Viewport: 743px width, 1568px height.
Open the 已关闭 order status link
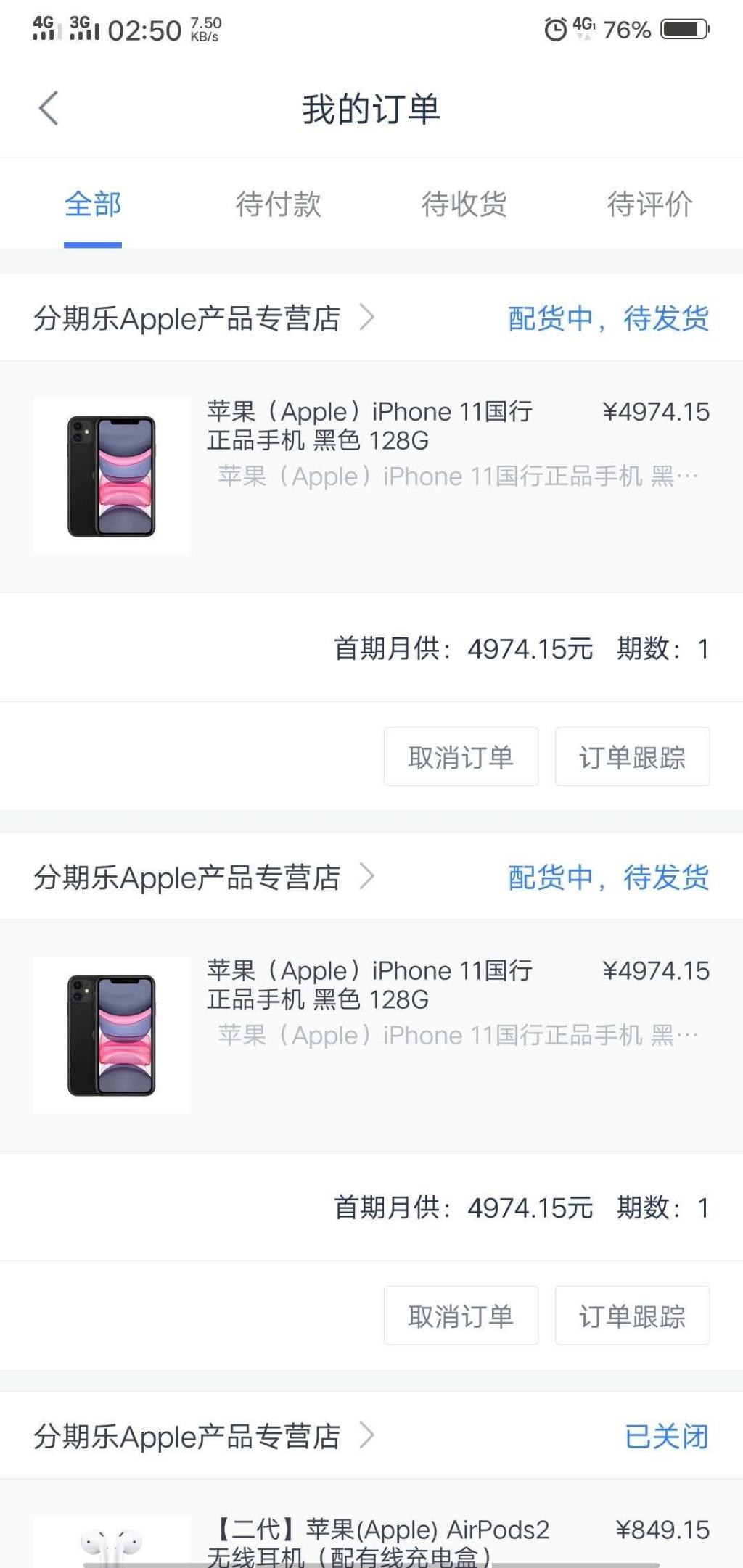click(x=667, y=1436)
